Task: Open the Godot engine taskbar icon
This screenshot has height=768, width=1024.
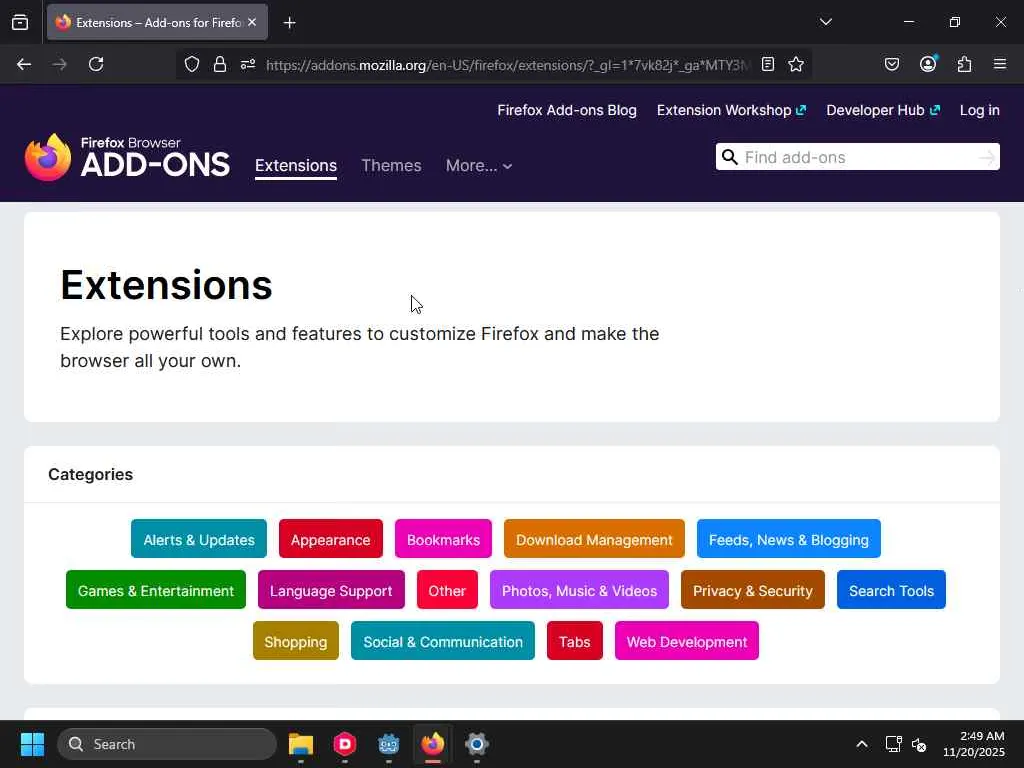Action: coord(389,744)
